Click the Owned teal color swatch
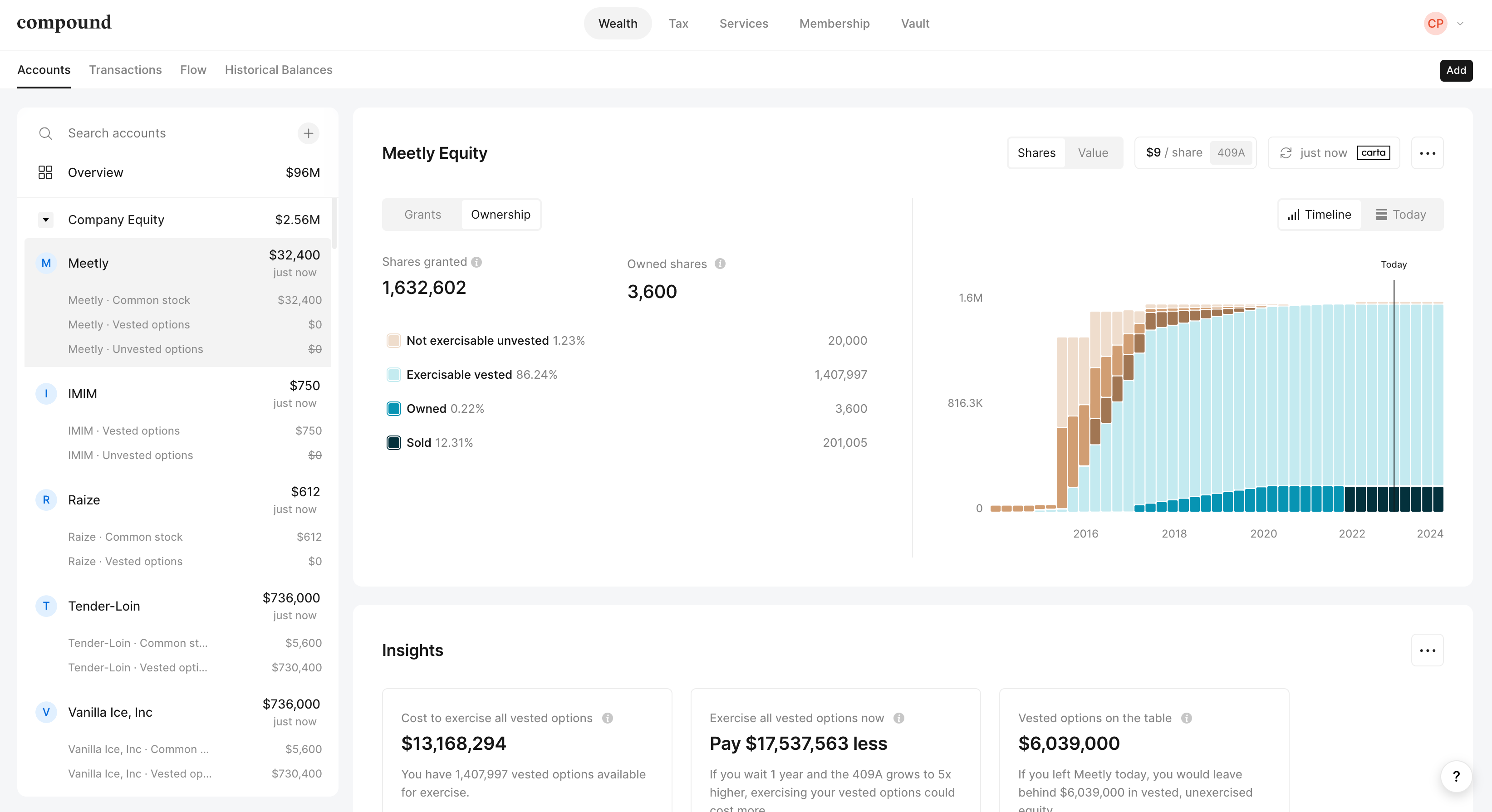This screenshot has width=1492, height=812. (x=393, y=409)
